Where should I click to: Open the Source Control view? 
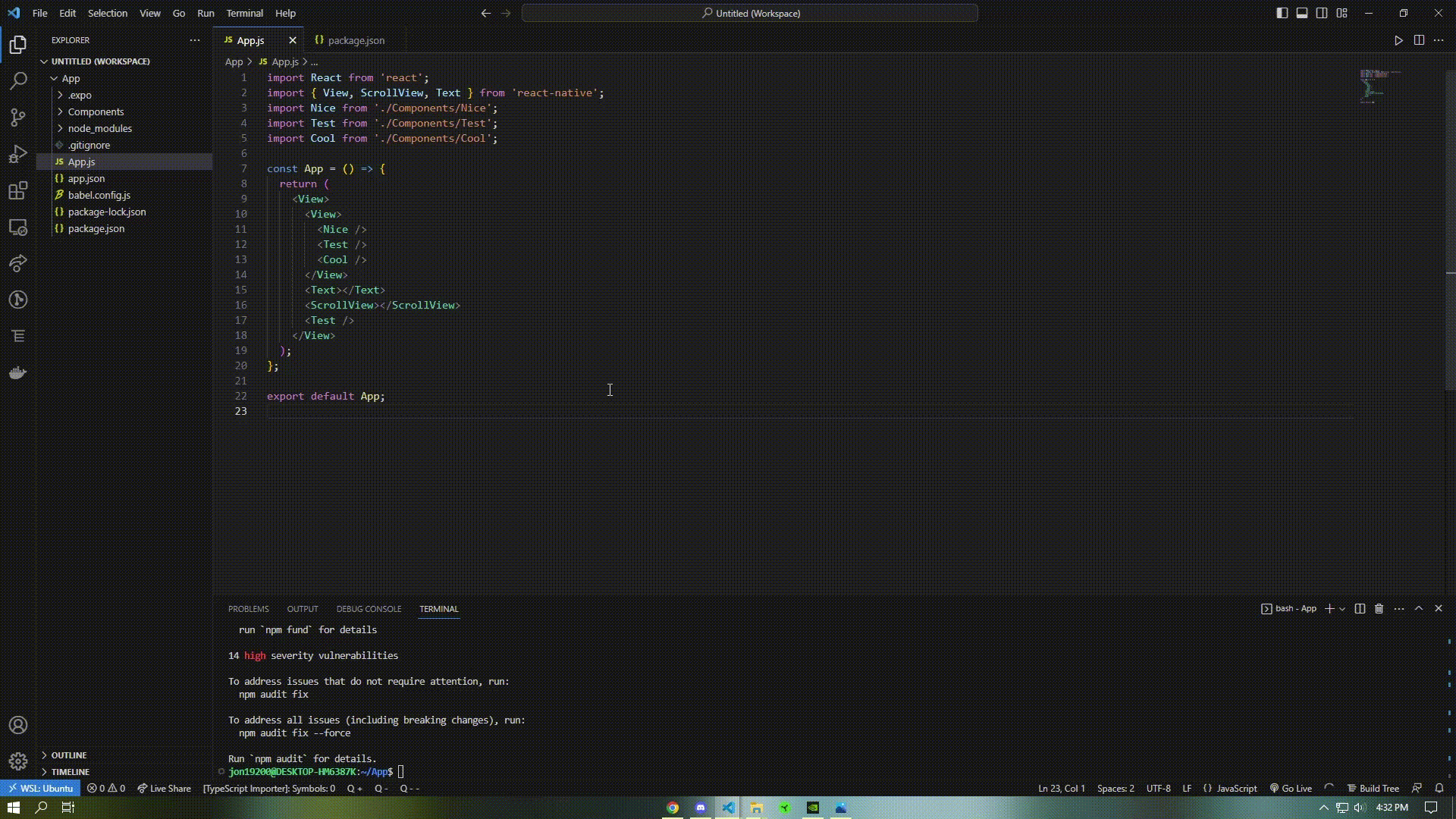pyautogui.click(x=18, y=117)
